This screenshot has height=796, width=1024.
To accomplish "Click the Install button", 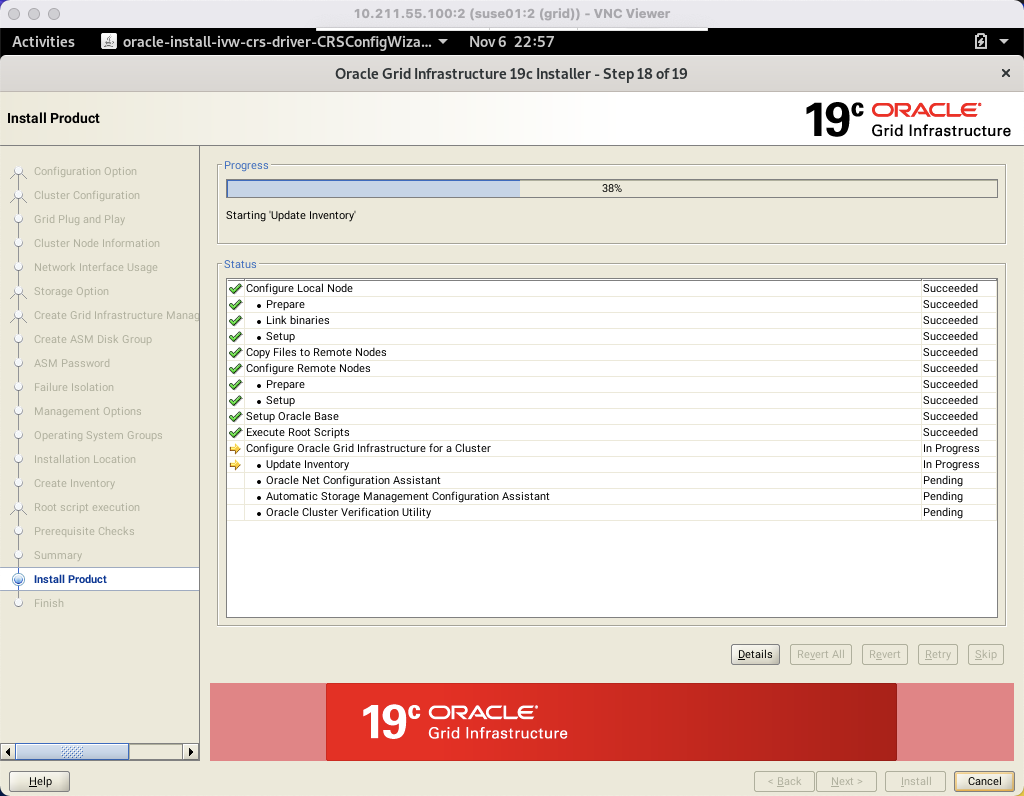I will point(916,781).
